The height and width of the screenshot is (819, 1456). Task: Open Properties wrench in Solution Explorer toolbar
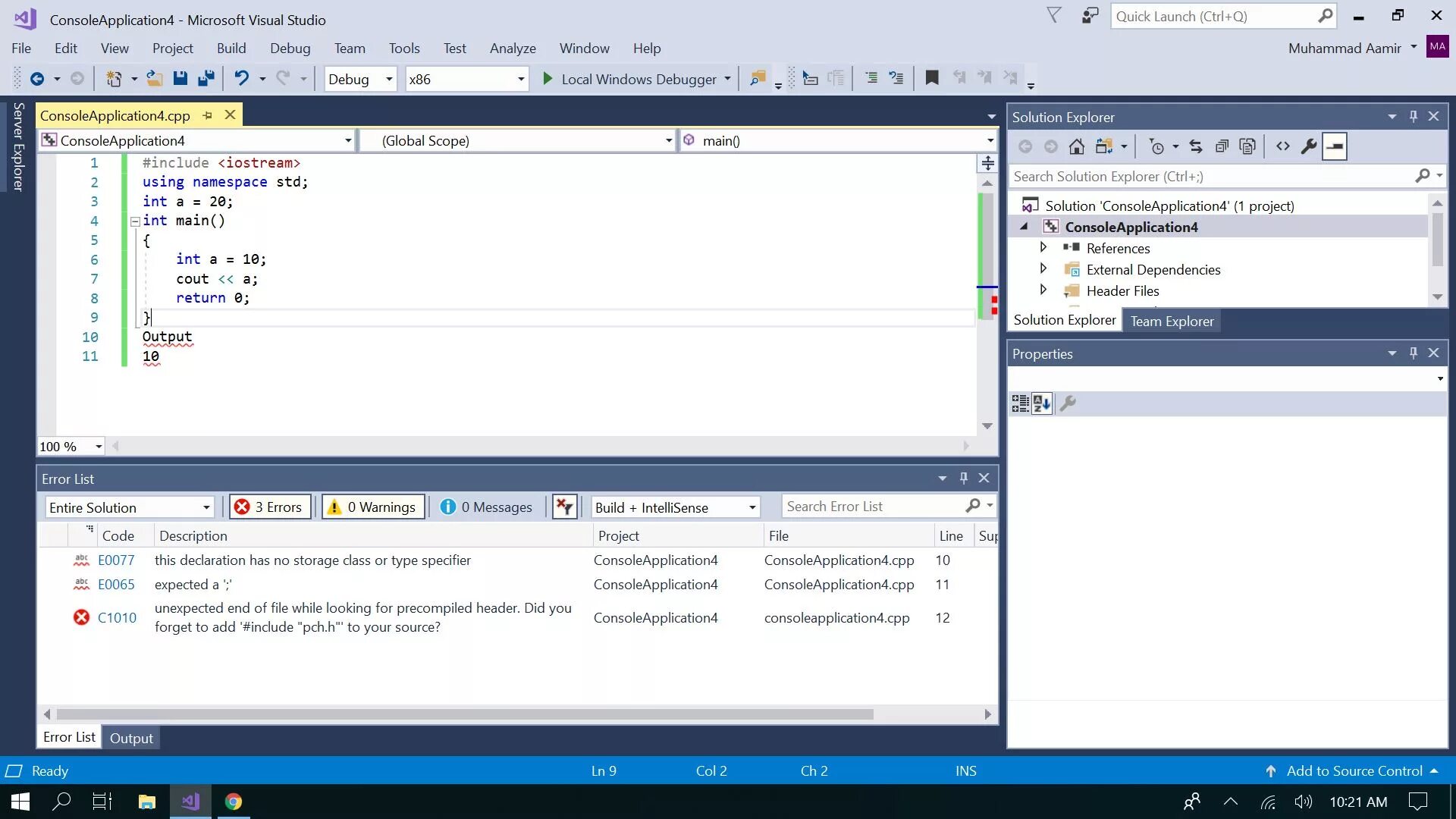1308,146
